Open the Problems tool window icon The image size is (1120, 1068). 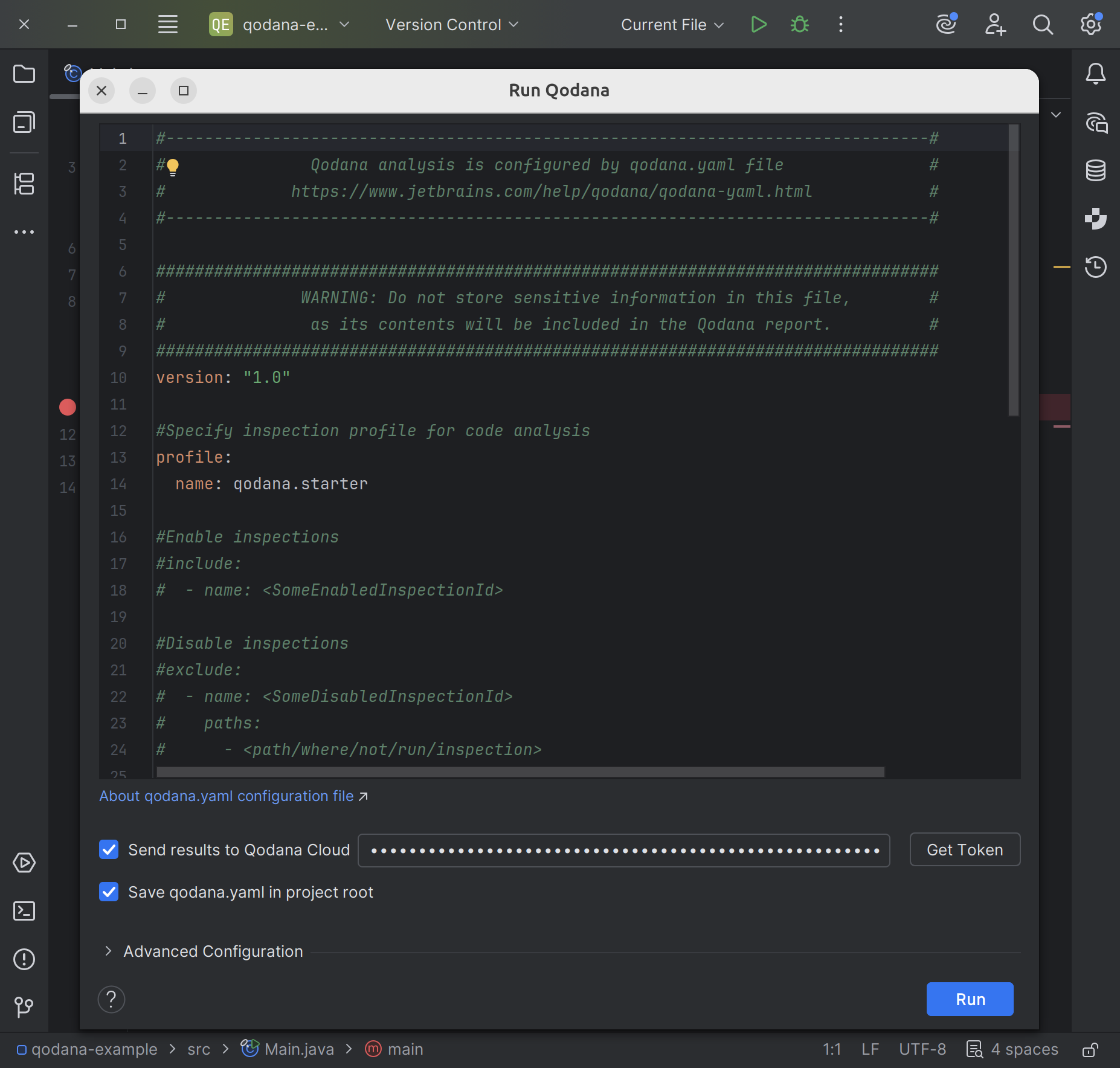24,959
